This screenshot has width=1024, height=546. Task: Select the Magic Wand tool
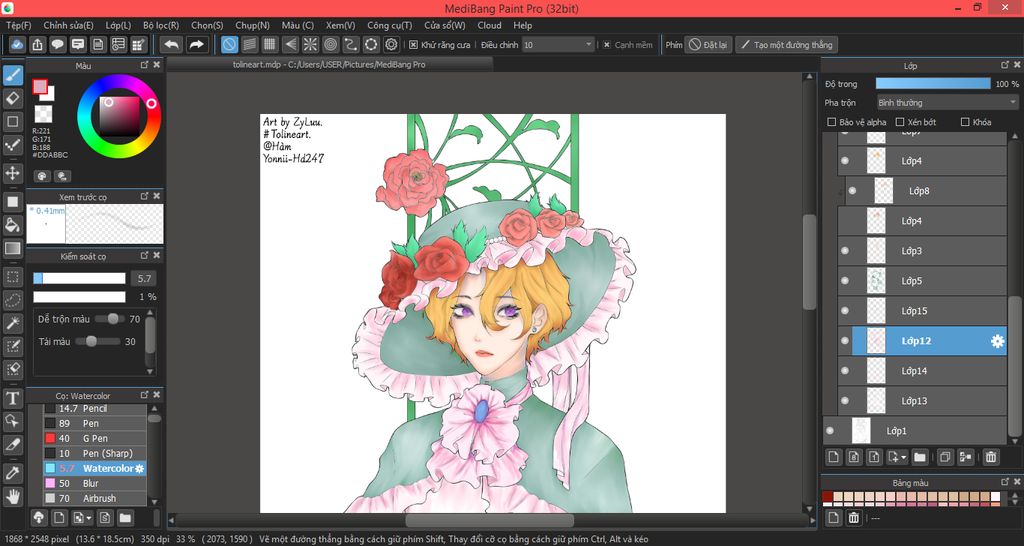pyautogui.click(x=12, y=323)
